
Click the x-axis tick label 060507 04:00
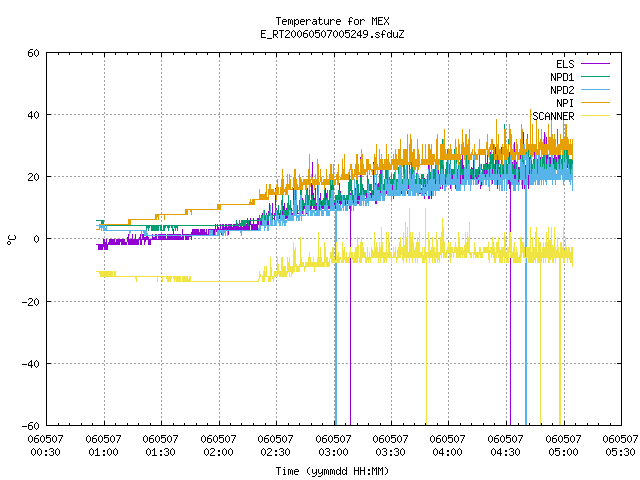448,446
